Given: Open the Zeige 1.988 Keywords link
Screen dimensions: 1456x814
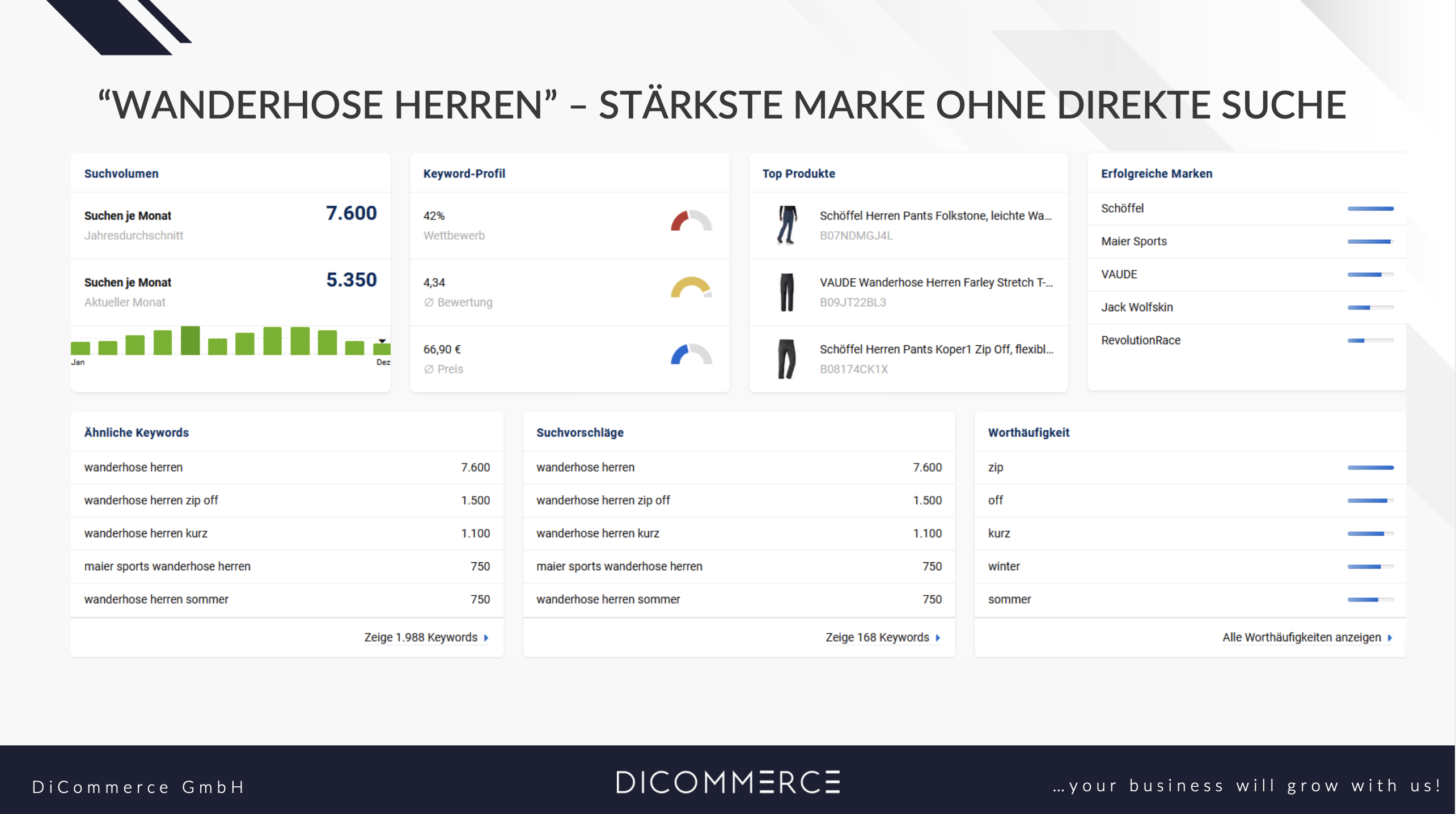Looking at the screenshot, I should pos(421,637).
